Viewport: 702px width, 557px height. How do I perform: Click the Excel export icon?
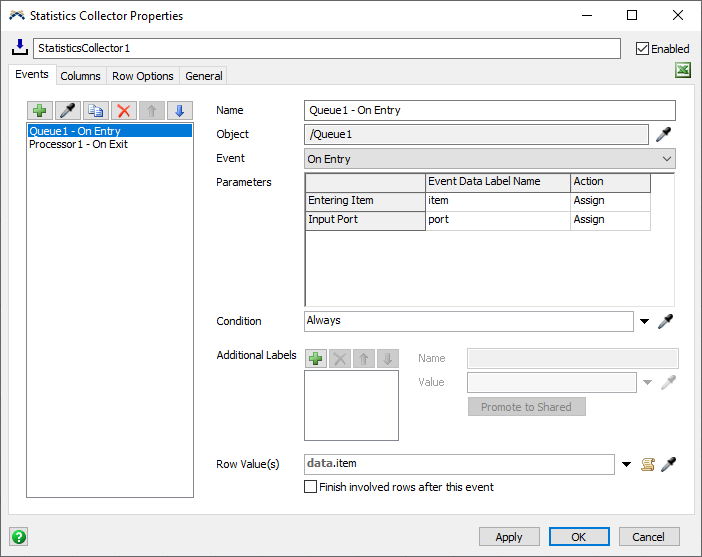[x=683, y=70]
